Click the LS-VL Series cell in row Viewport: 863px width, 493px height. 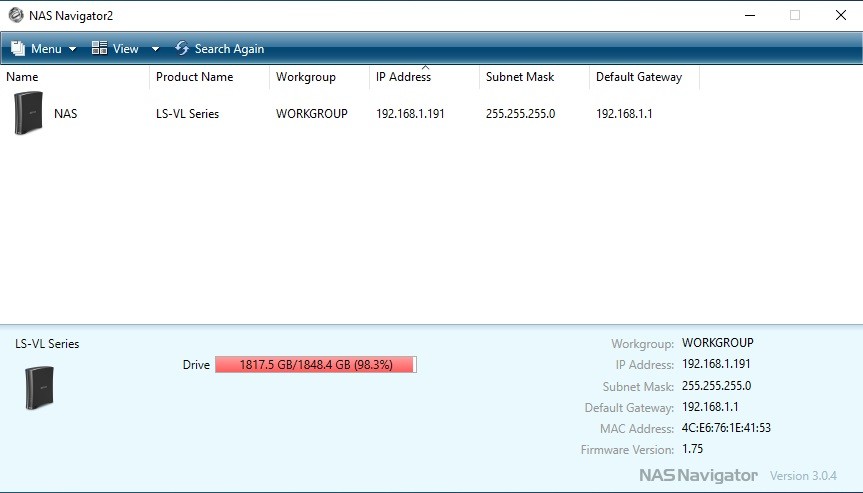click(x=187, y=113)
